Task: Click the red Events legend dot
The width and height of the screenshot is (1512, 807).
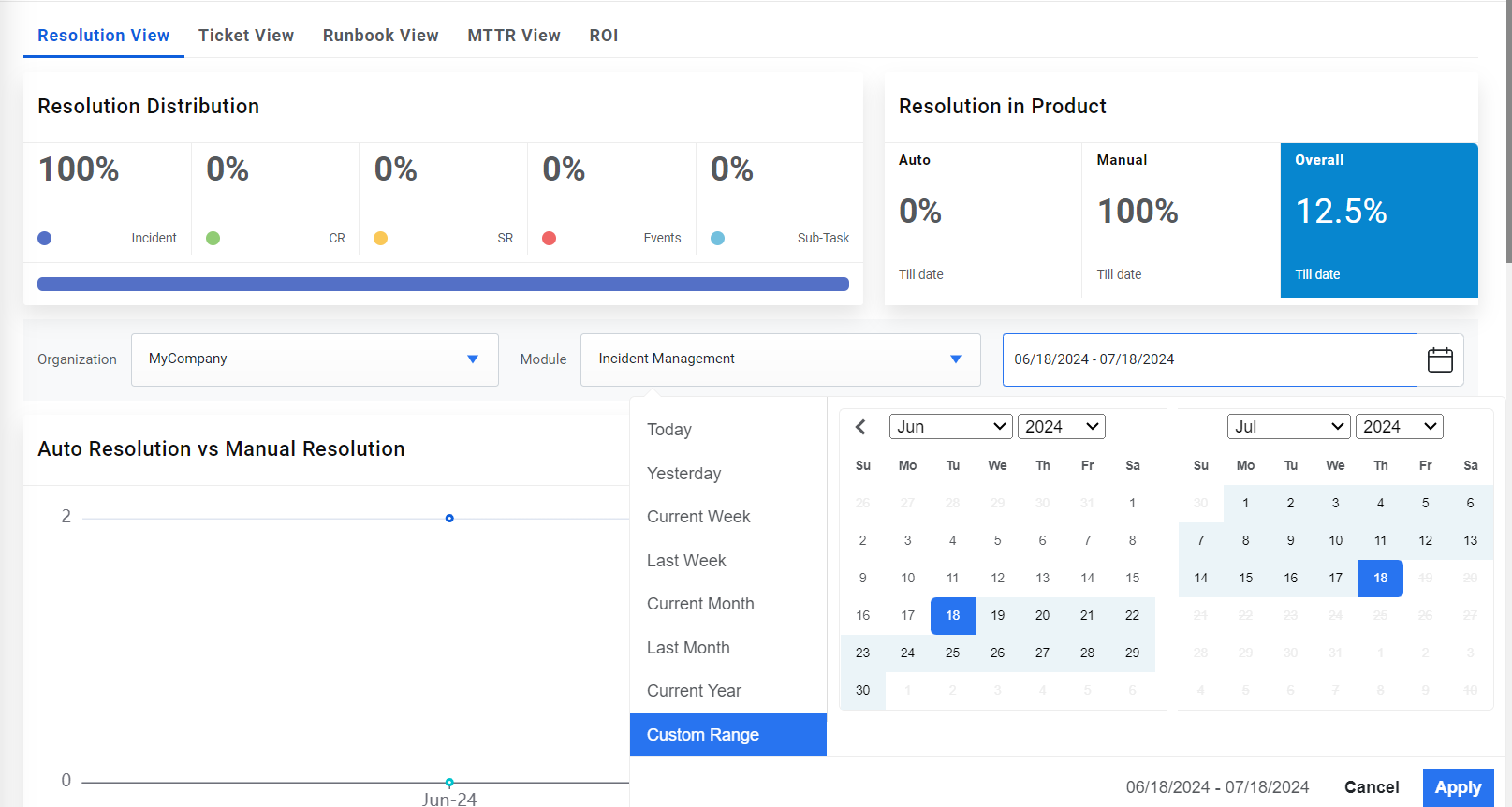Action: click(550, 238)
